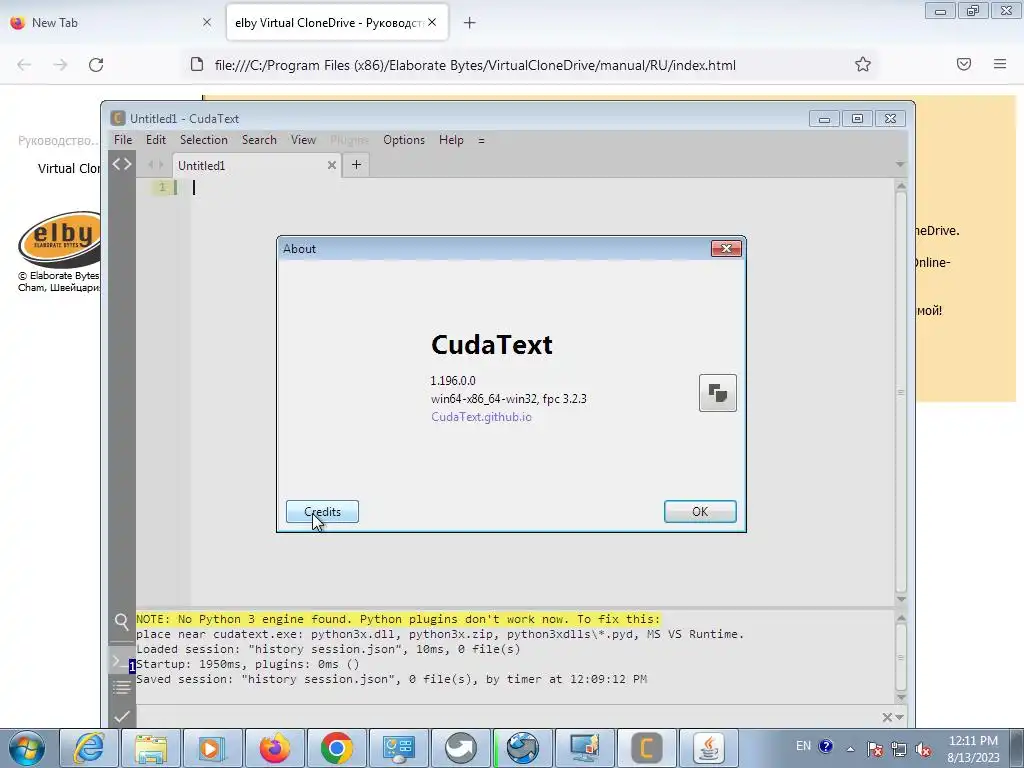Image resolution: width=1024 pixels, height=768 pixels.
Task: Bookmark page with the star icon
Action: tap(863, 64)
